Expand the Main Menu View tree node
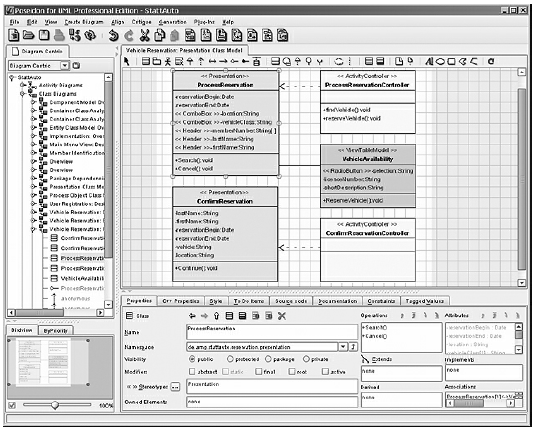Image resolution: width=537 pixels, height=433 pixels. (33, 144)
